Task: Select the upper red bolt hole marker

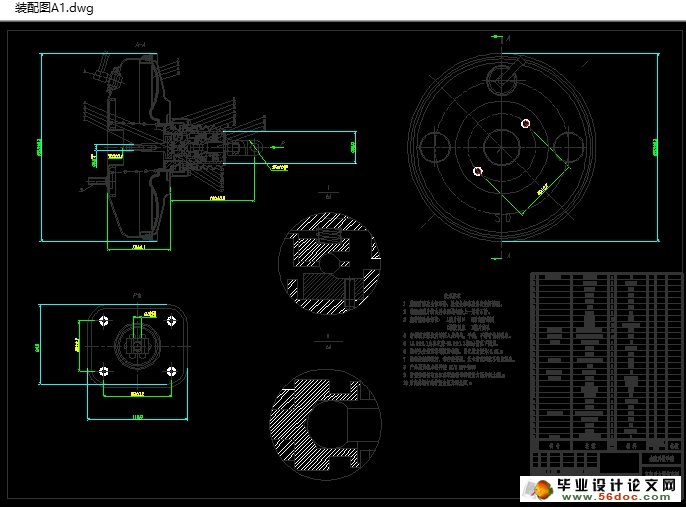Action: pos(526,123)
